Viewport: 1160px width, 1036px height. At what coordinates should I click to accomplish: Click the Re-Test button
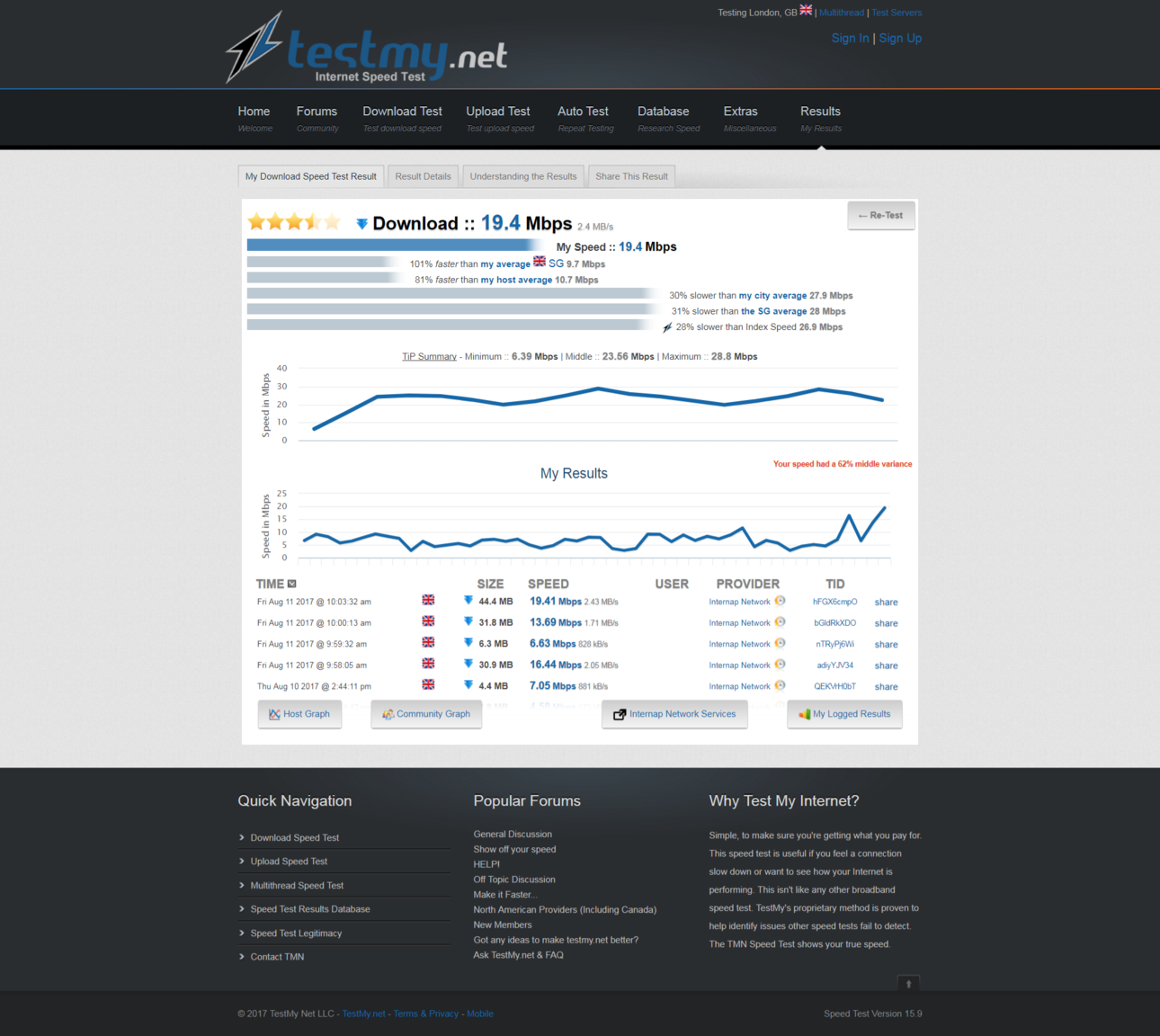point(881,216)
